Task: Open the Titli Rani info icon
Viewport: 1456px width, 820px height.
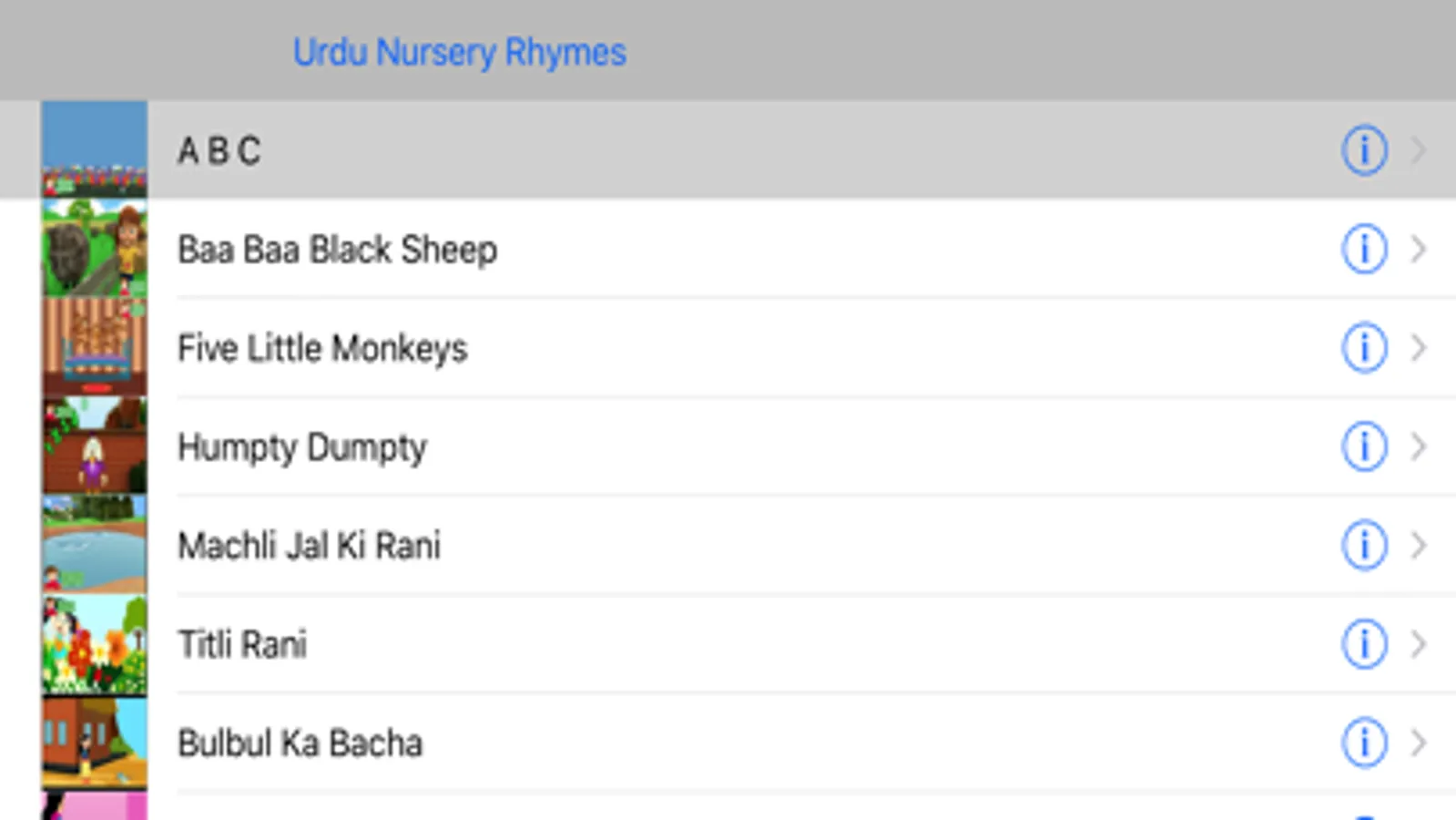Action: [1364, 644]
